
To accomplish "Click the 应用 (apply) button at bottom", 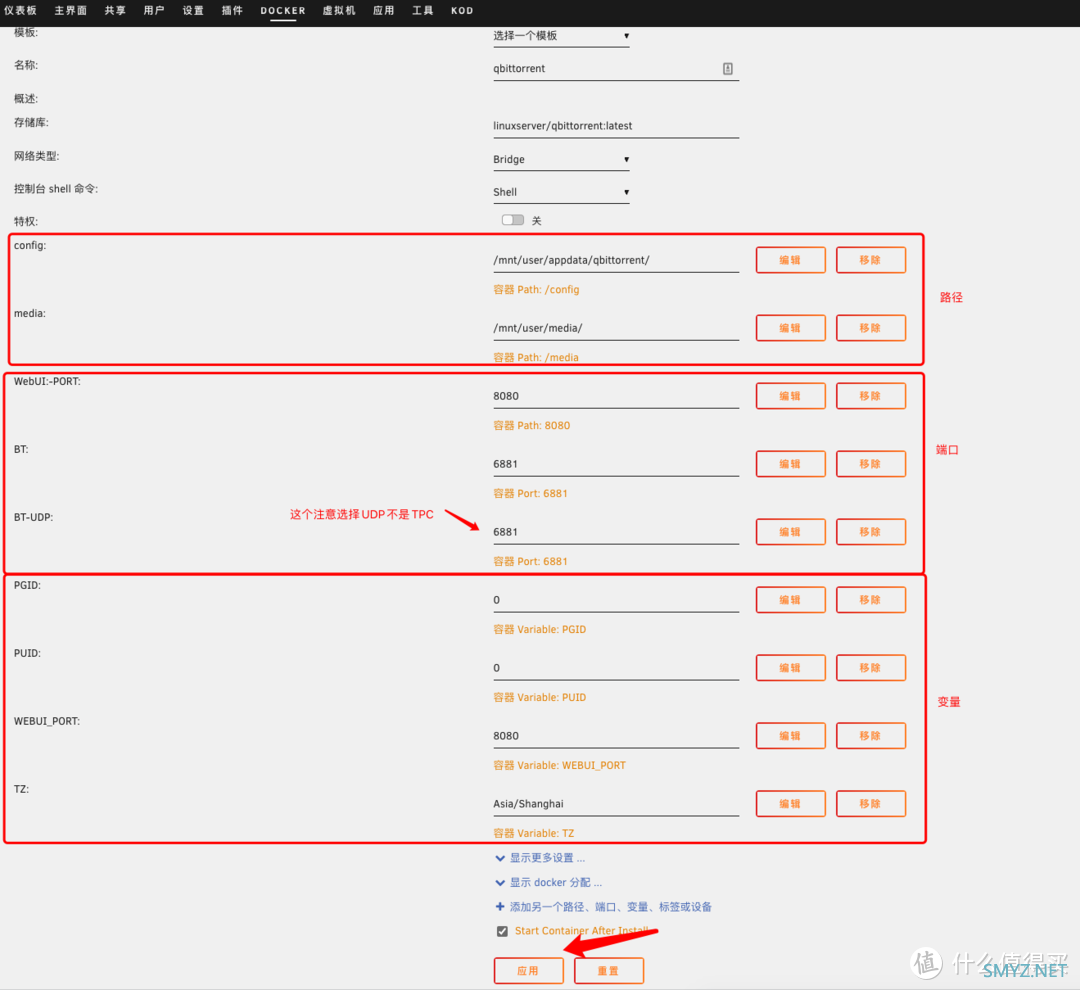I will coord(528,971).
